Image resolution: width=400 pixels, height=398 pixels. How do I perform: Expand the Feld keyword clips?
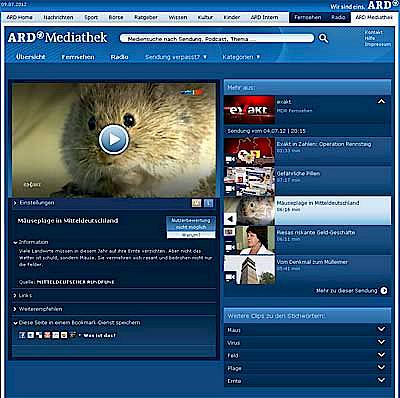(x=381, y=355)
